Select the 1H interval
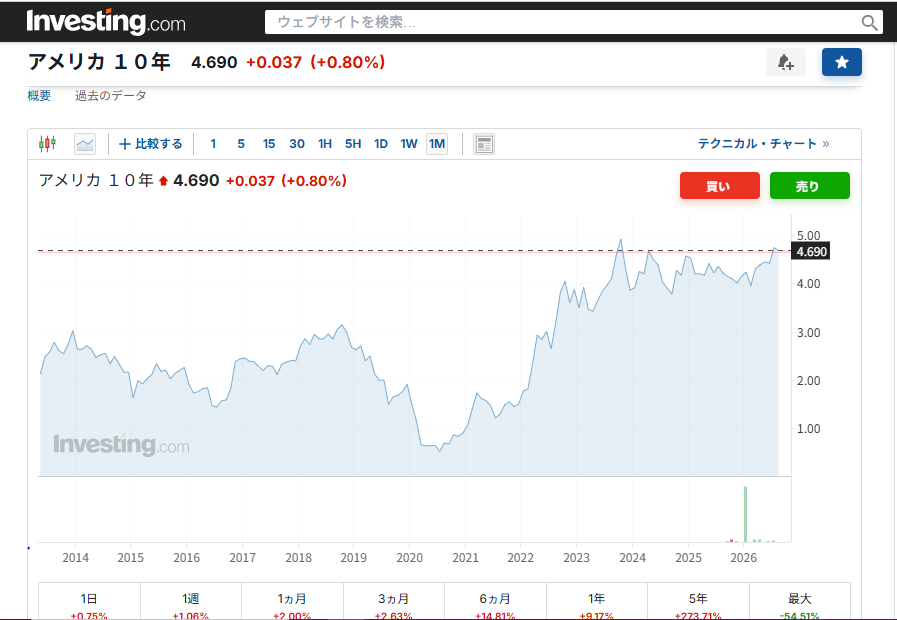Viewport: 897px width, 620px height. (325, 144)
